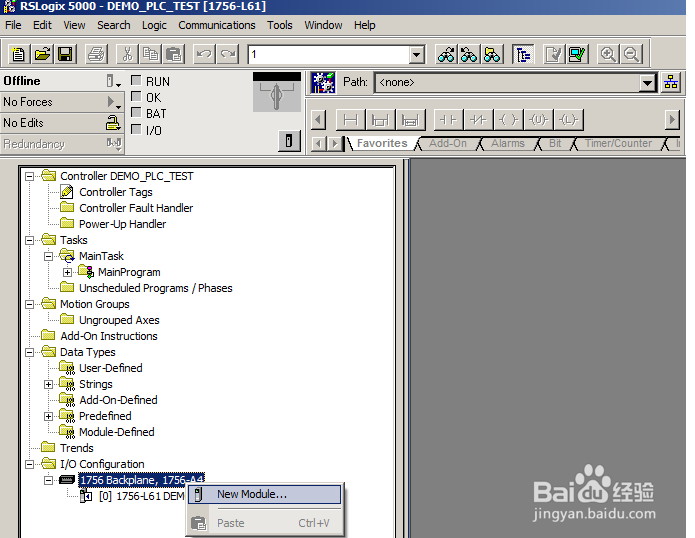The height and width of the screenshot is (538, 695).
Task: Select the Trends folder in tree
Action: coord(77,448)
